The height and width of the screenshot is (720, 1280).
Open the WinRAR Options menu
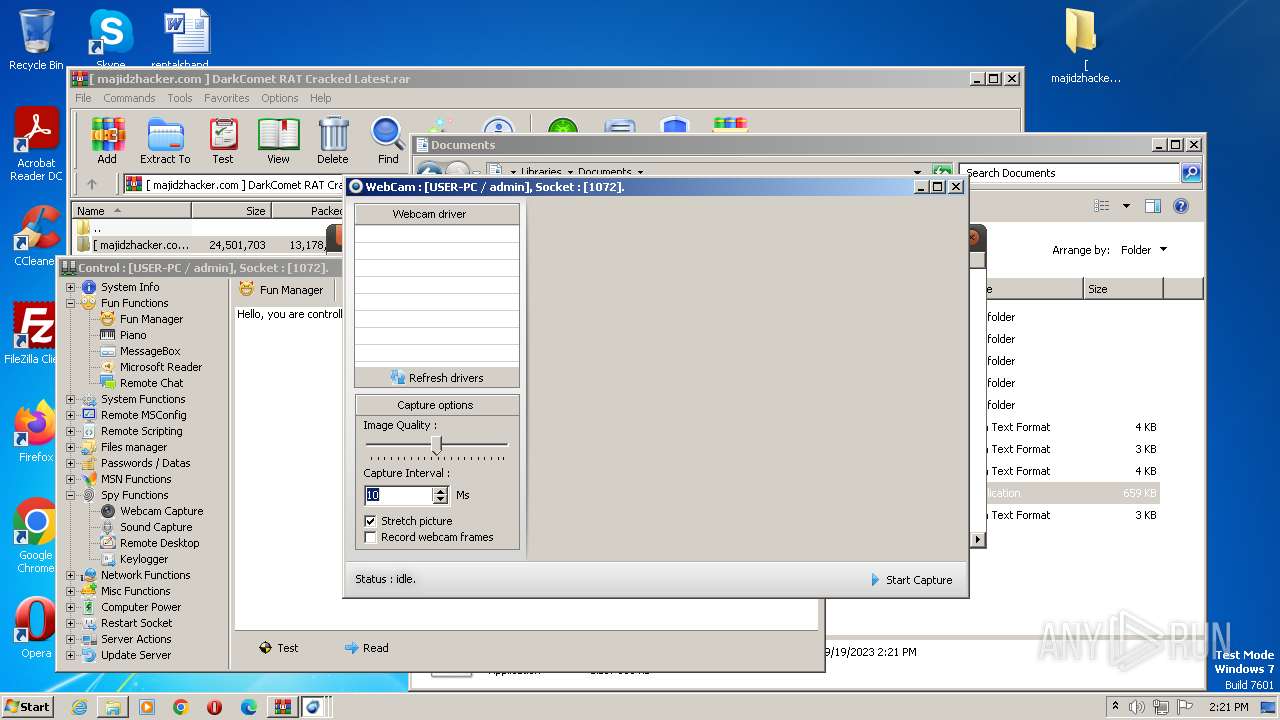click(x=280, y=98)
